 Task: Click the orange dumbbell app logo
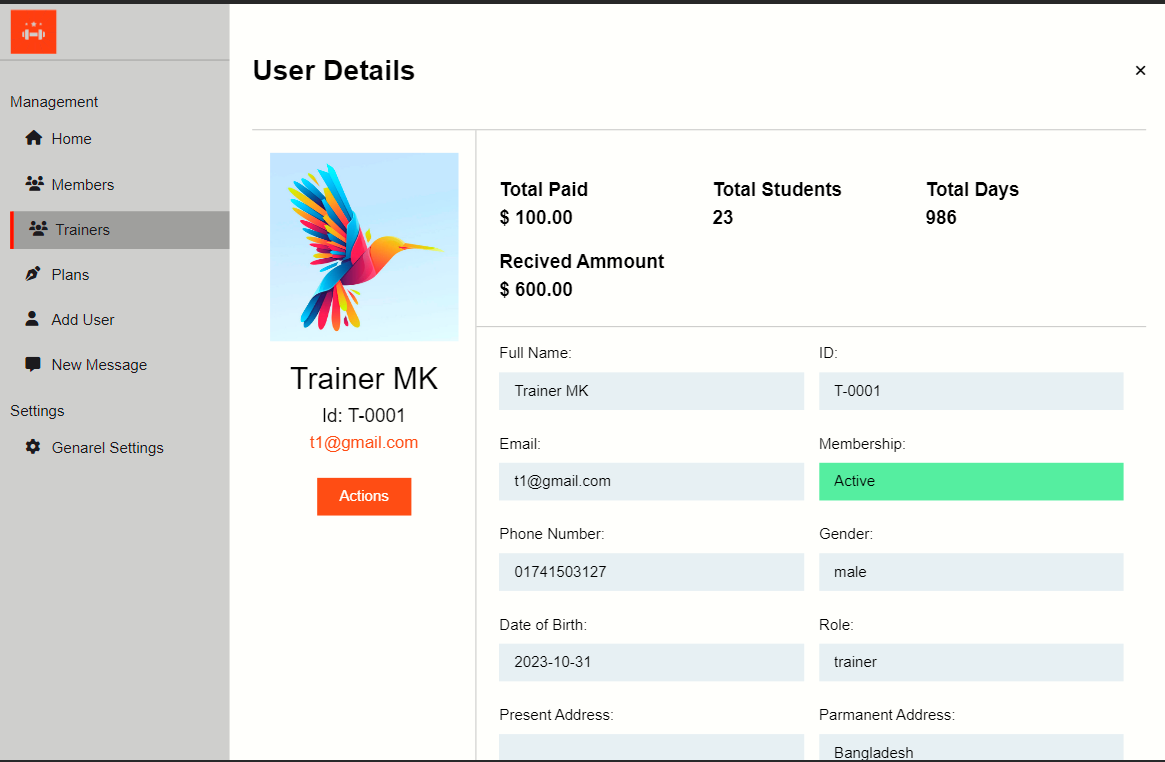tap(33, 32)
